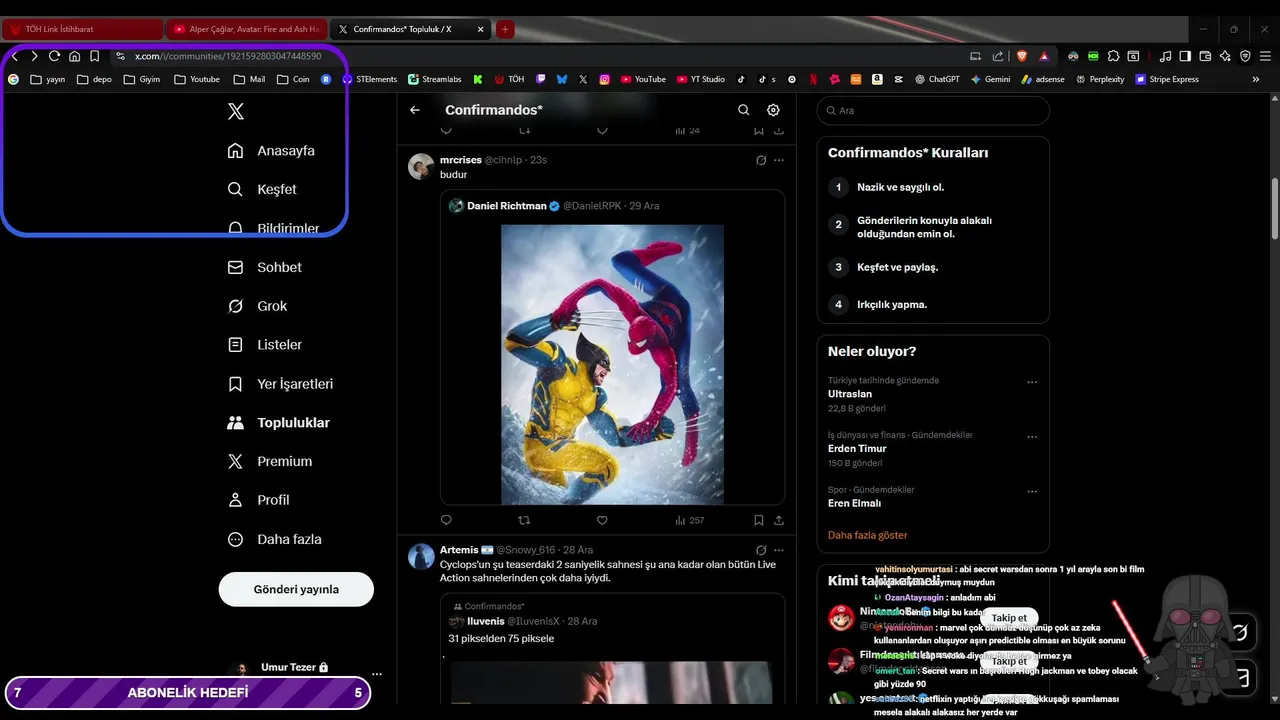Click the Ara search field
The image size is (1280, 720).
point(933,110)
